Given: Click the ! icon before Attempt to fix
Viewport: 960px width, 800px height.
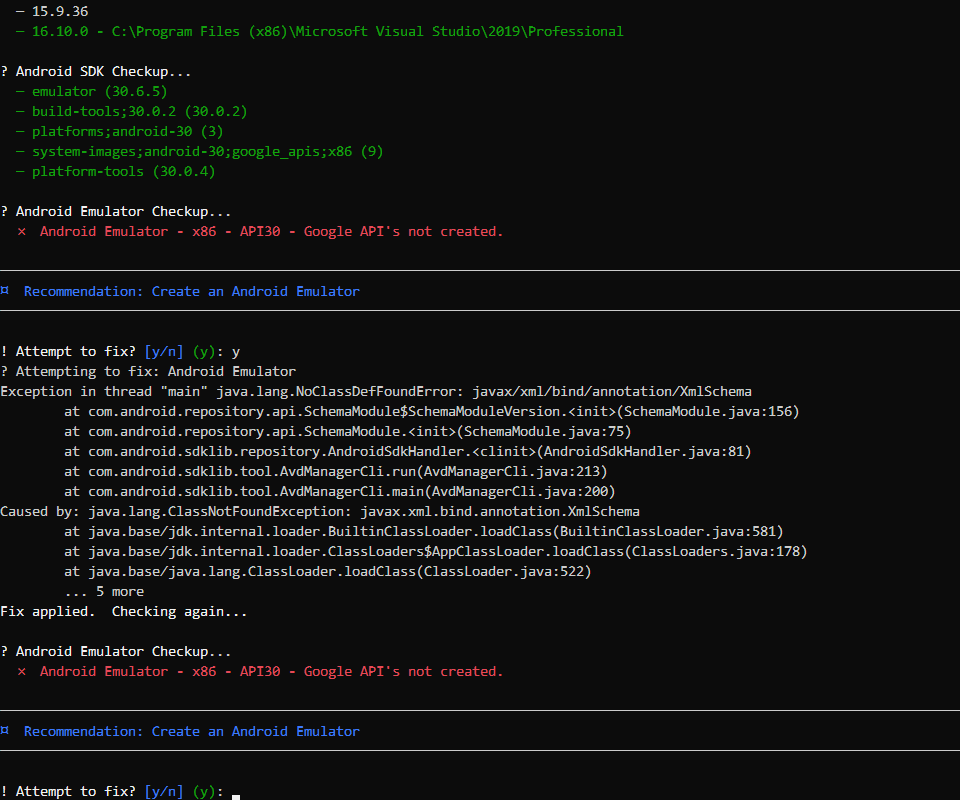Looking at the screenshot, I should click(x=3, y=351).
